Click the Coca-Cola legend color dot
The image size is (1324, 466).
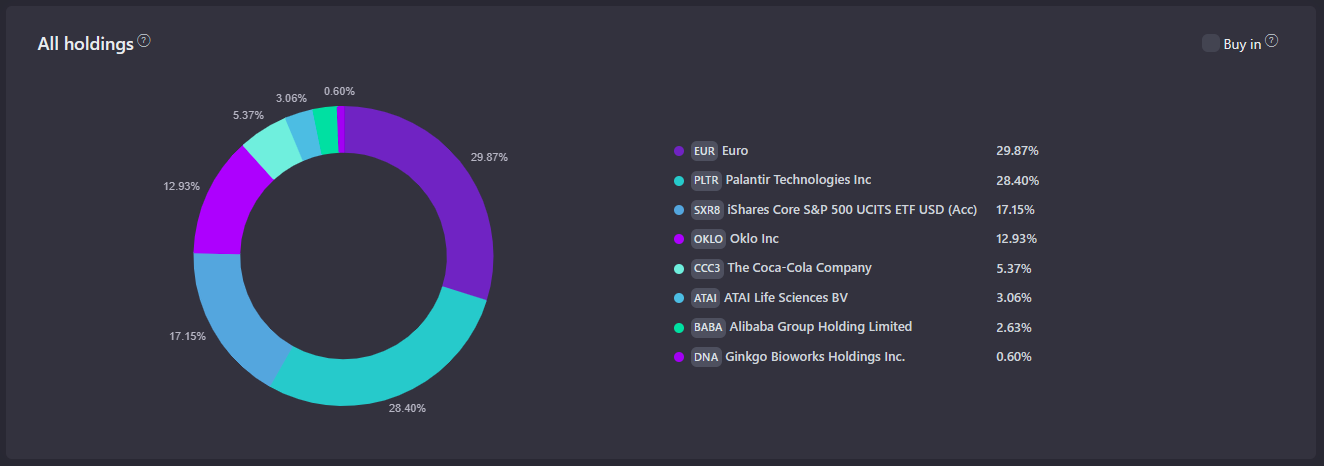pyautogui.click(x=679, y=268)
